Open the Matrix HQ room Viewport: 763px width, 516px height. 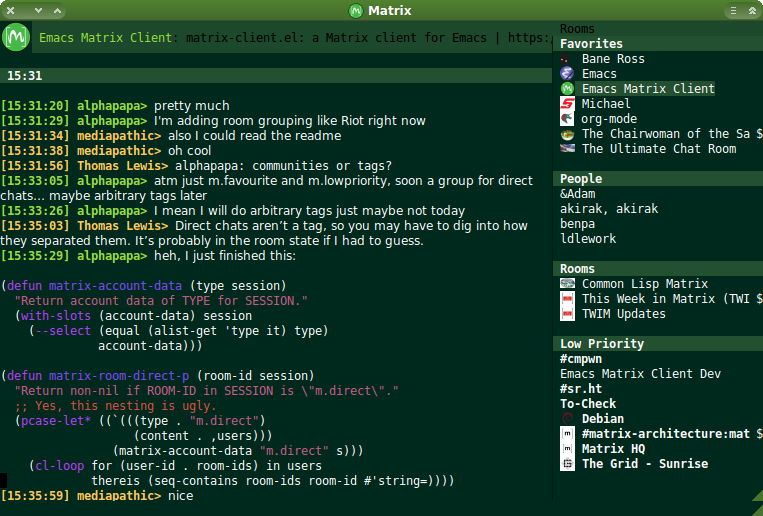(613, 449)
